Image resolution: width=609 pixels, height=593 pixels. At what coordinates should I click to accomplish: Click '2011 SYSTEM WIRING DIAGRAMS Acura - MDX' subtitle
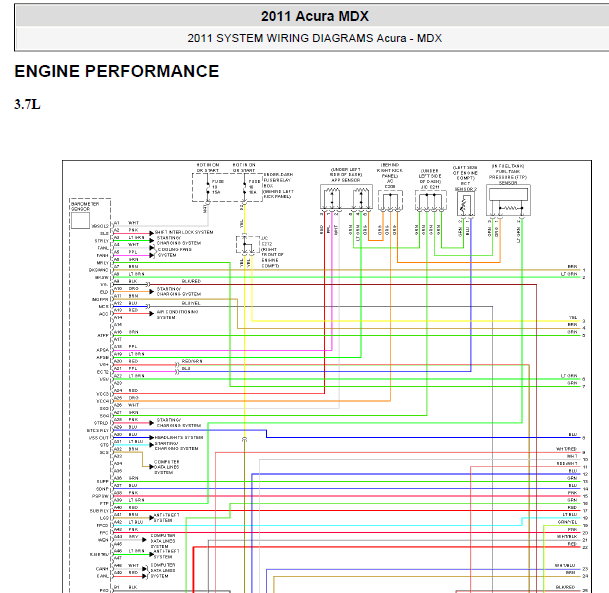[x=315, y=38]
